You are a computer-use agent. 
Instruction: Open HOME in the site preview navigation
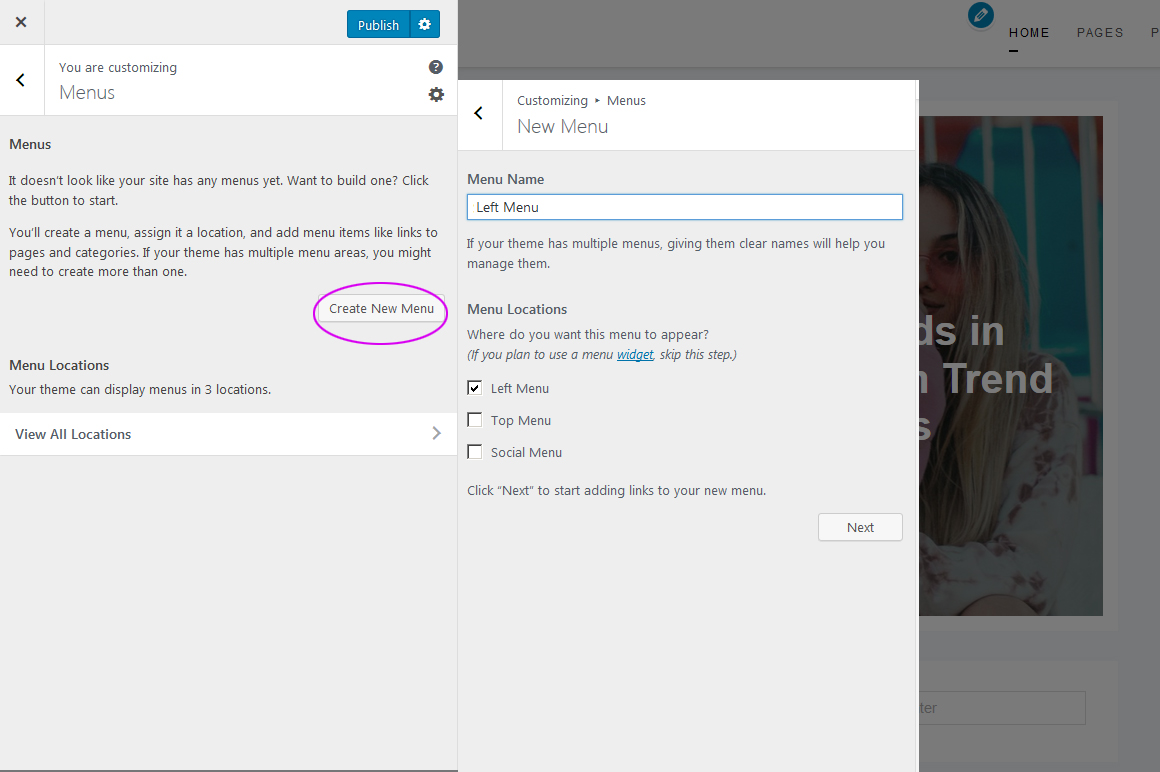tap(1029, 33)
